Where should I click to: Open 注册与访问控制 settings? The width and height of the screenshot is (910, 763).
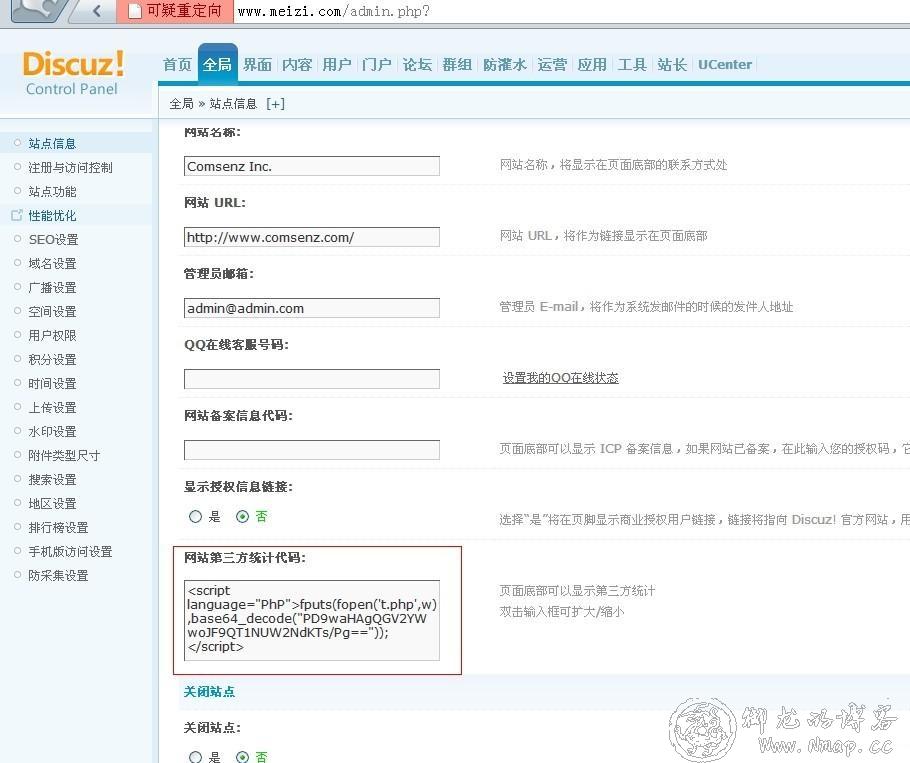(x=70, y=168)
